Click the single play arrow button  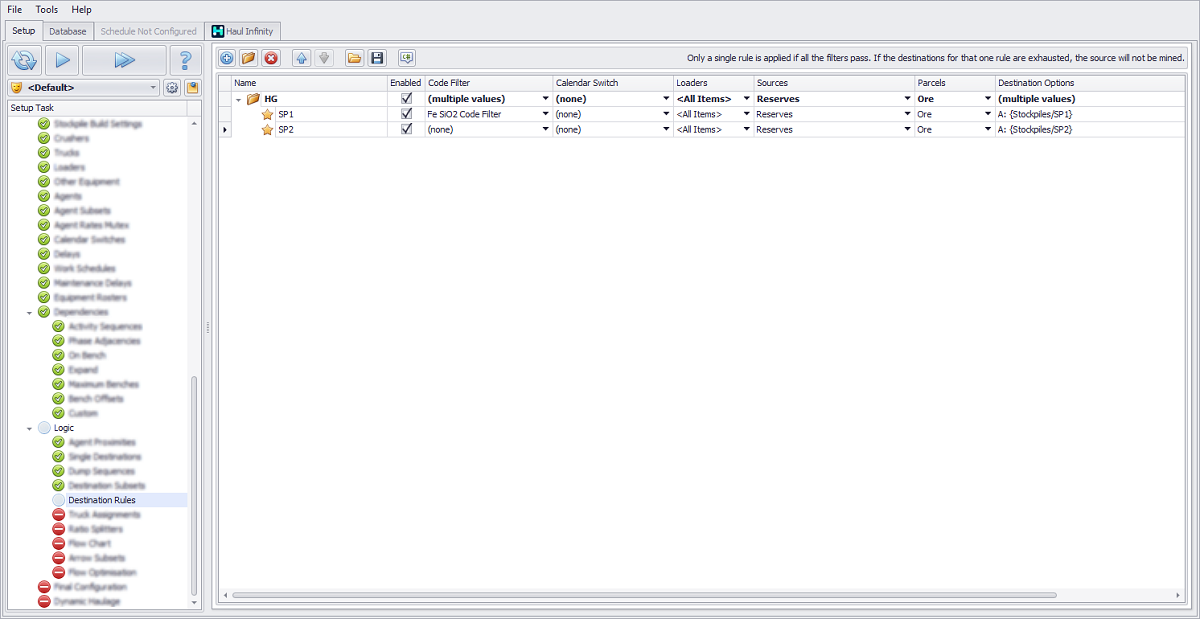(x=62, y=60)
